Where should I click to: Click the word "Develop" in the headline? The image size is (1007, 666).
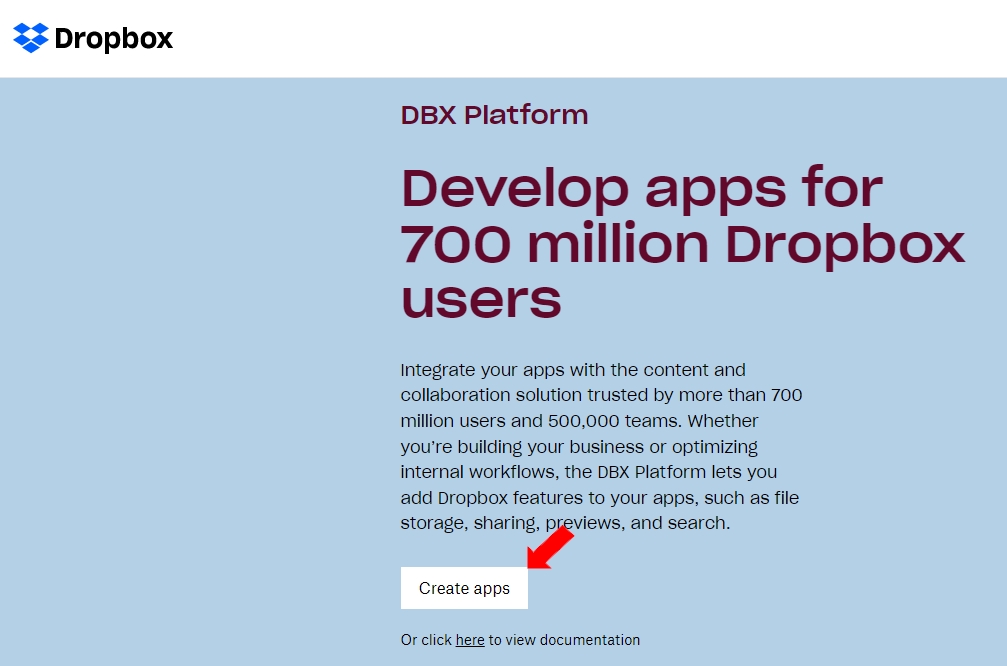[x=515, y=188]
